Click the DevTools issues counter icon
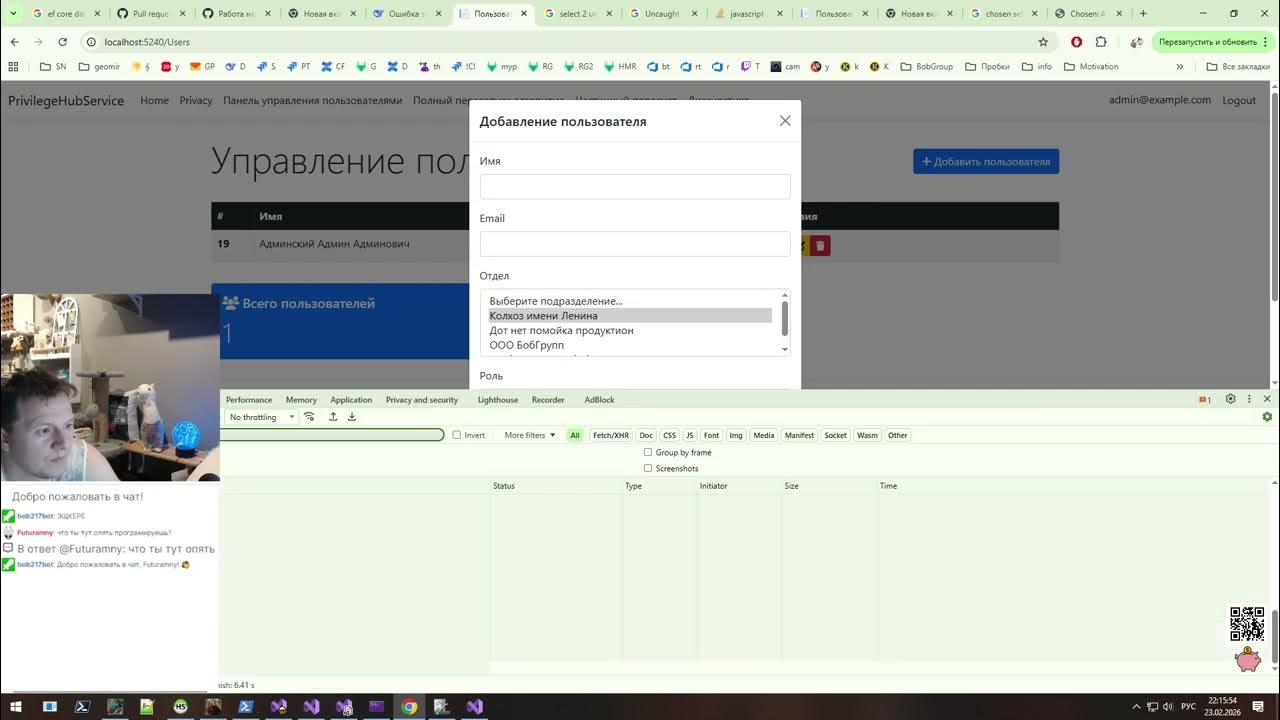 pyautogui.click(x=1205, y=400)
